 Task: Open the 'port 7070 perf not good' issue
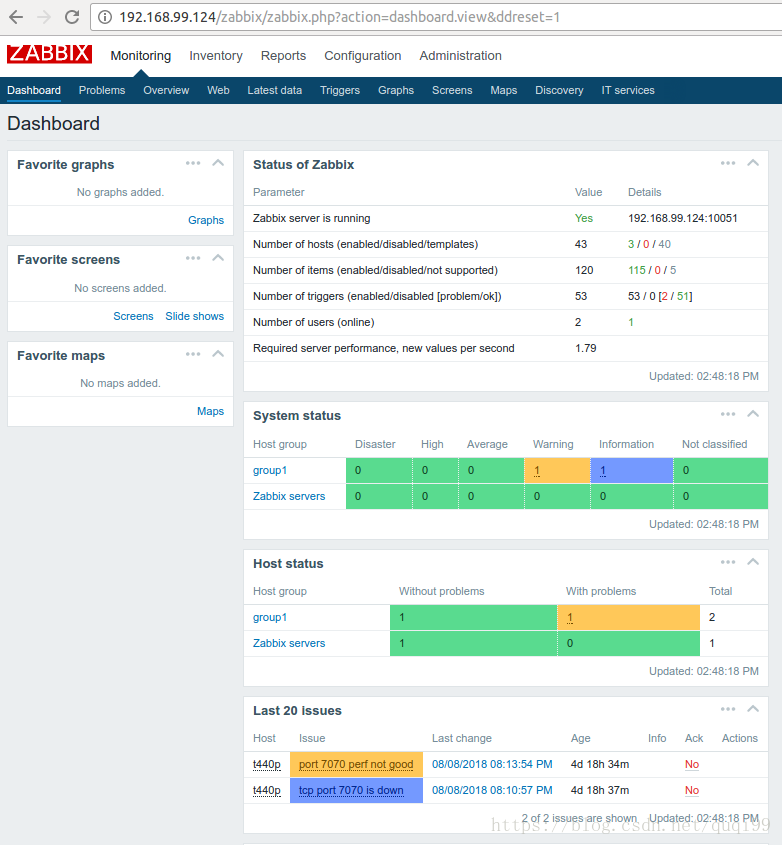pyautogui.click(x=356, y=765)
